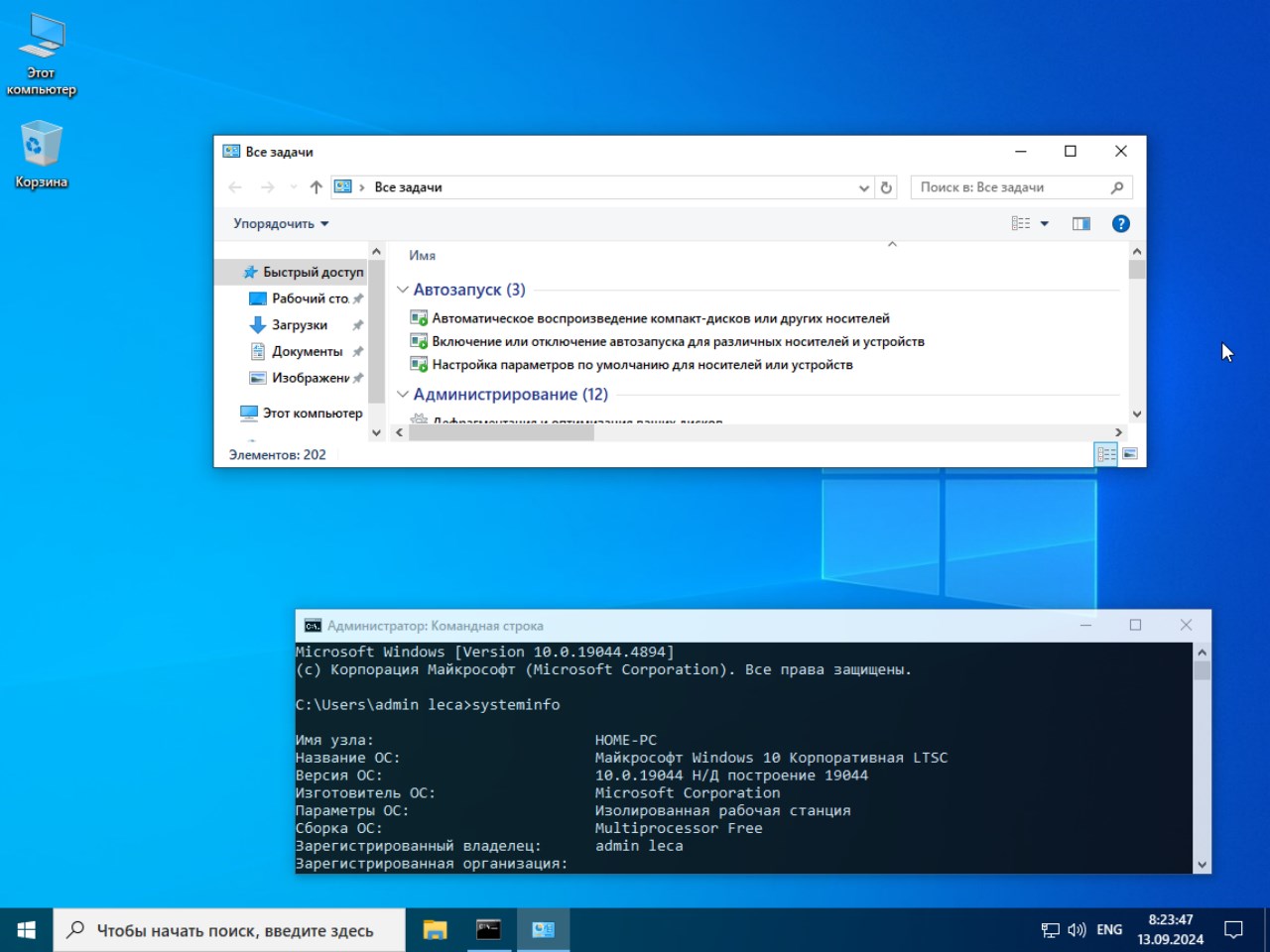Go forward in the Все задачи window

267,187
